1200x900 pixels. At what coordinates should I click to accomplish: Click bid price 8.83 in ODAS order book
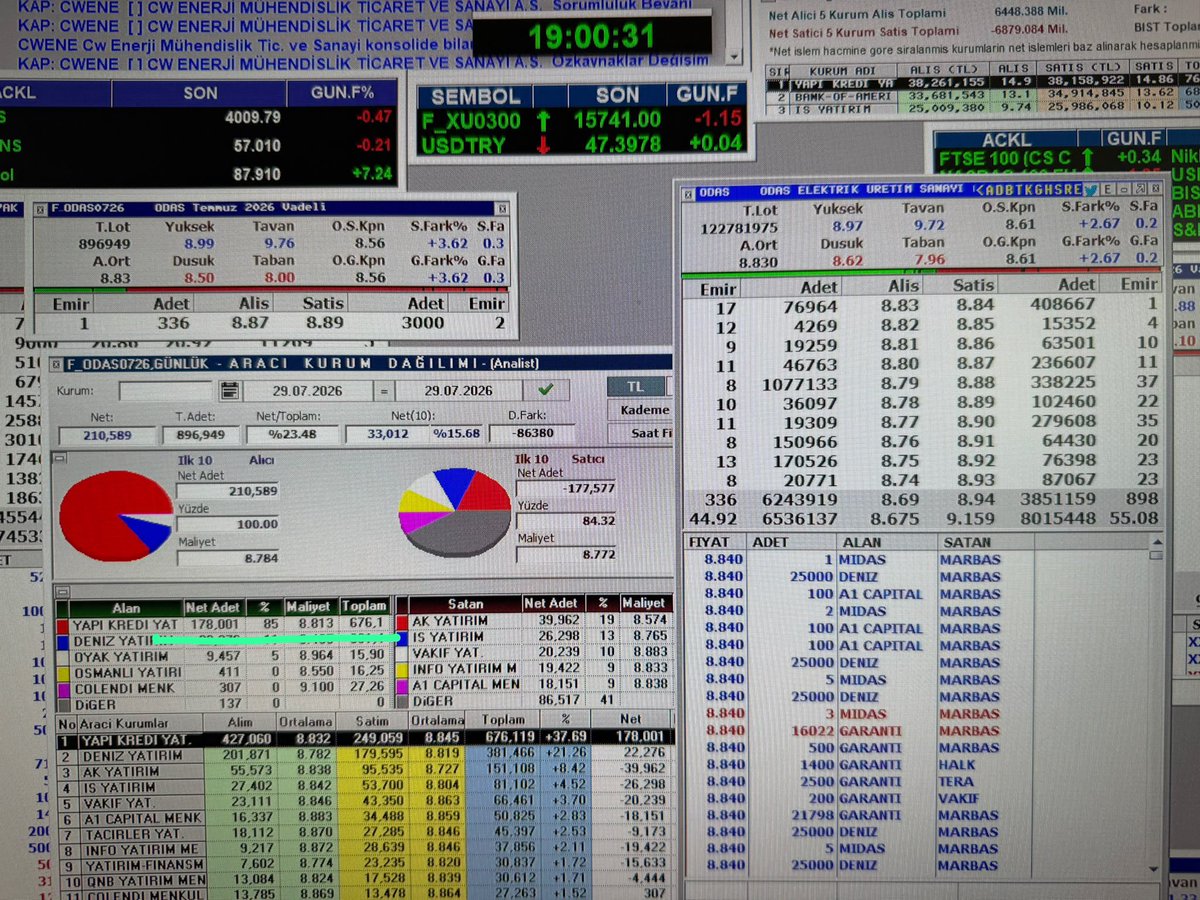click(899, 306)
